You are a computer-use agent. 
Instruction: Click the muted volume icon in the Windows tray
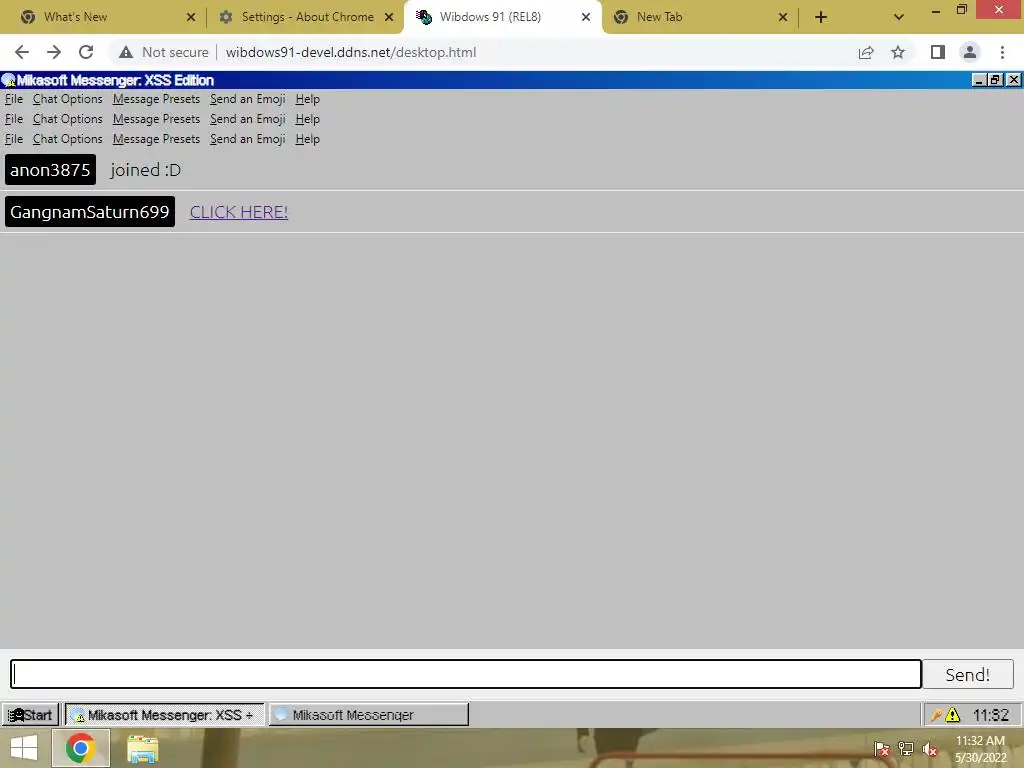[x=930, y=749]
